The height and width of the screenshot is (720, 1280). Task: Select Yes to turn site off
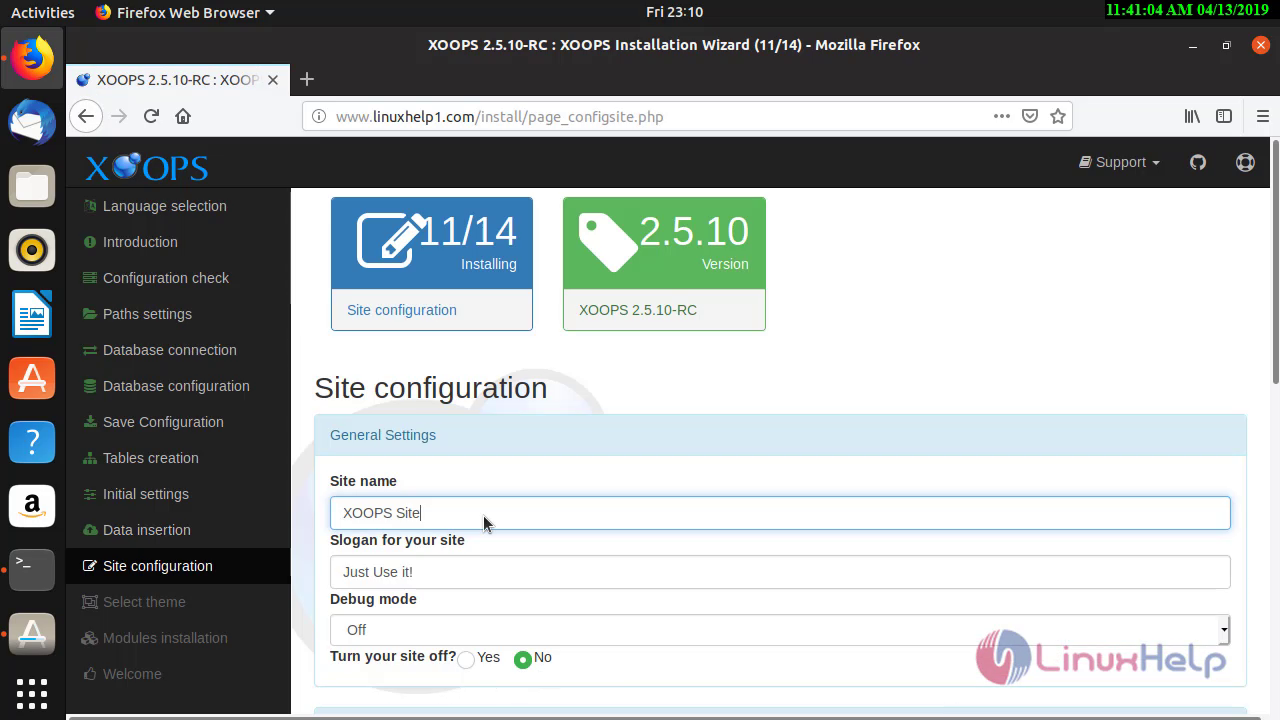click(x=466, y=659)
